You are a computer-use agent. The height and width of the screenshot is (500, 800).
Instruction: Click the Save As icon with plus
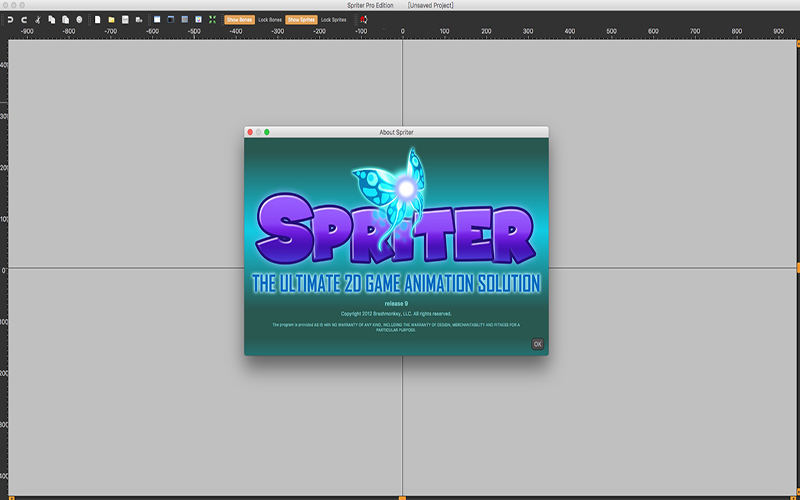139,20
